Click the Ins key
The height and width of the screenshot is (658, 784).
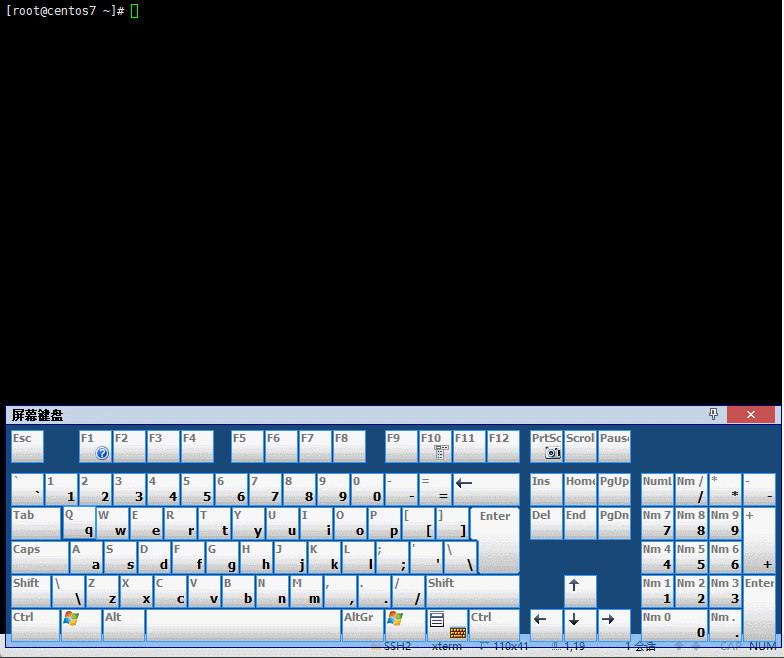point(546,490)
